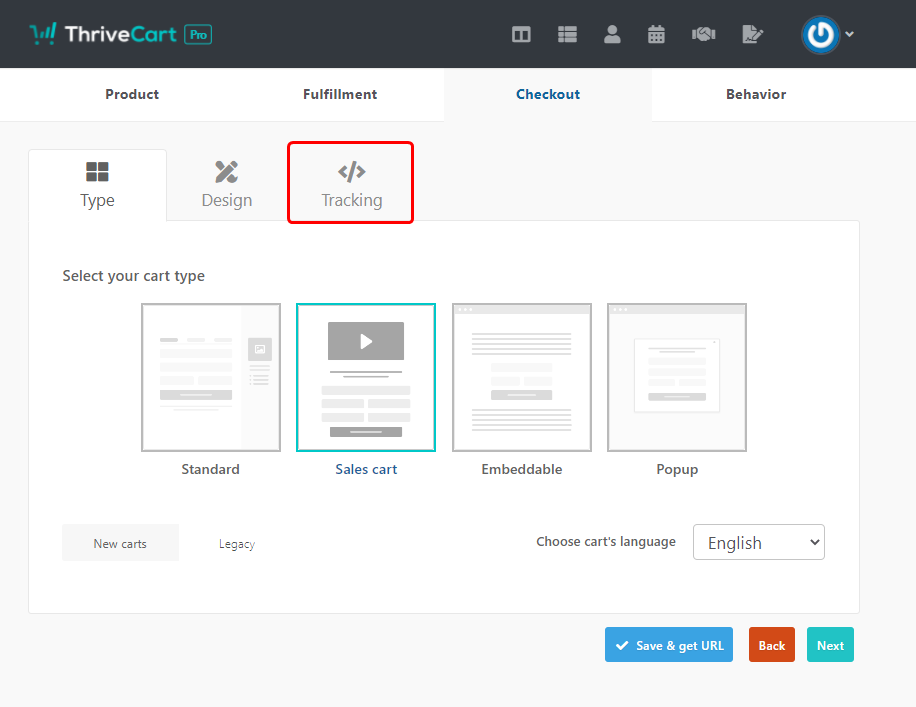The image size is (916, 707).
Task: Switch to the Tracking sub-tab
Action: 351,184
